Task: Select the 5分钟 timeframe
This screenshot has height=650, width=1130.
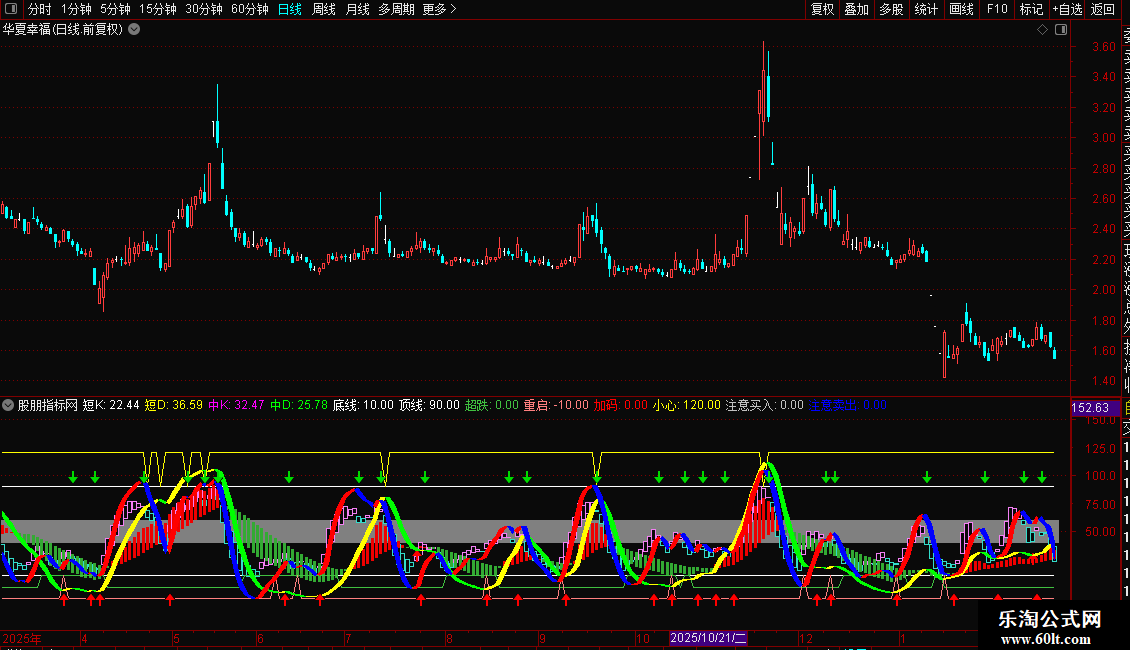Action: (x=115, y=9)
